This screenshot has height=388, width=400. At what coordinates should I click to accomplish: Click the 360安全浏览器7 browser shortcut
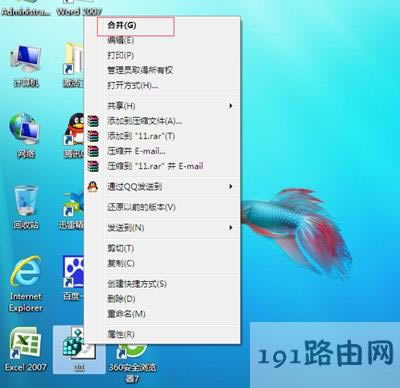click(x=132, y=363)
